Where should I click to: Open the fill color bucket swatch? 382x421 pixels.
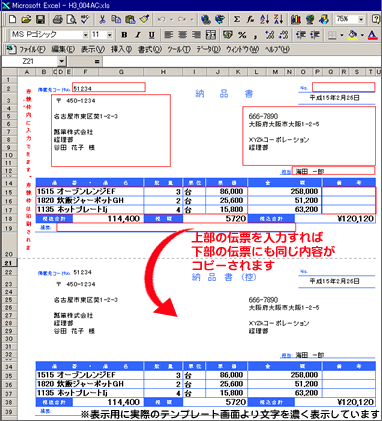(352, 35)
